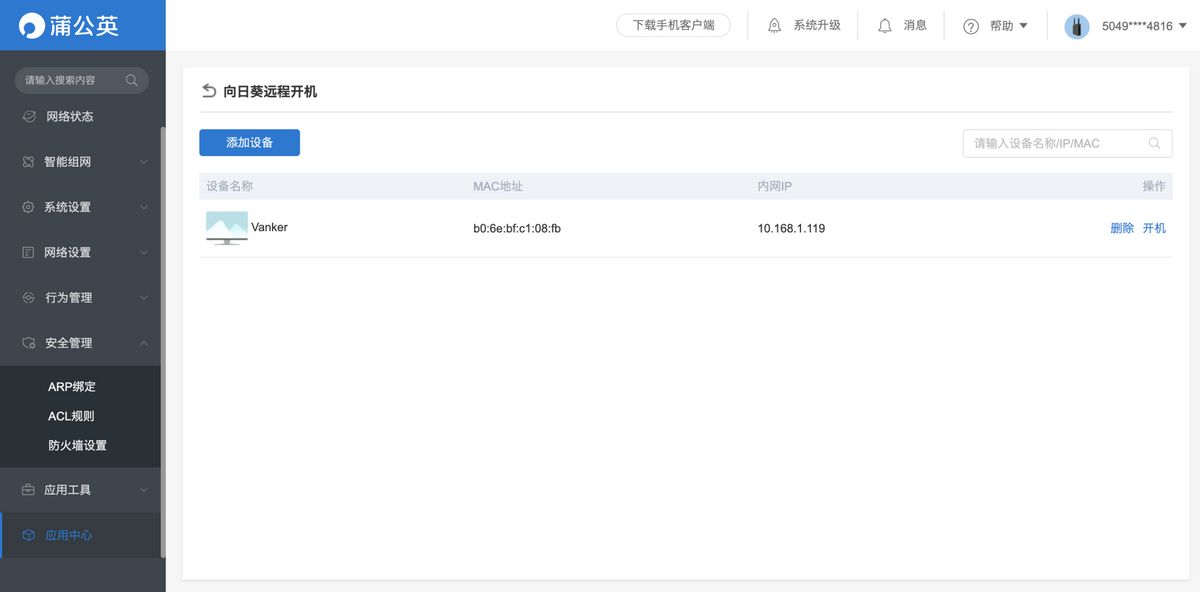
Task: Open the ARP绑定 page
Action: click(72, 386)
